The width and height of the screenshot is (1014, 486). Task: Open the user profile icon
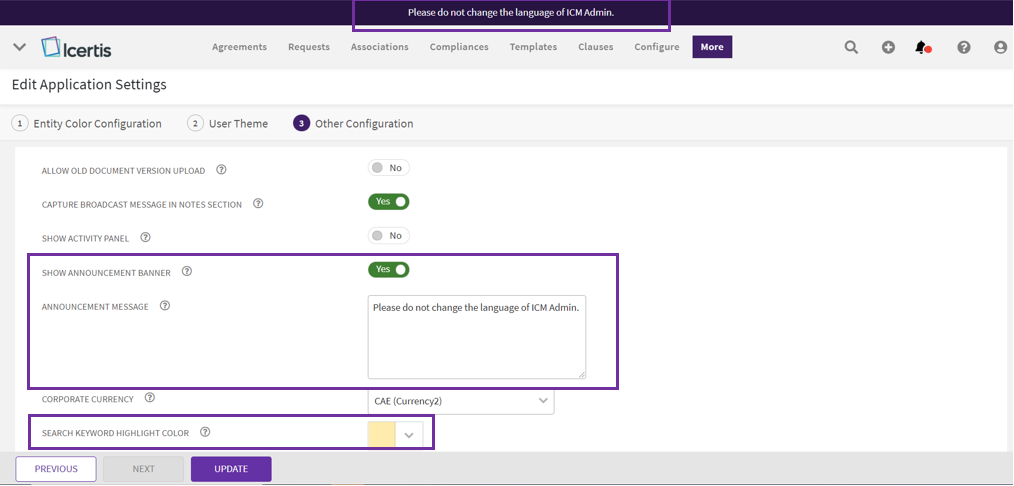coord(1000,47)
